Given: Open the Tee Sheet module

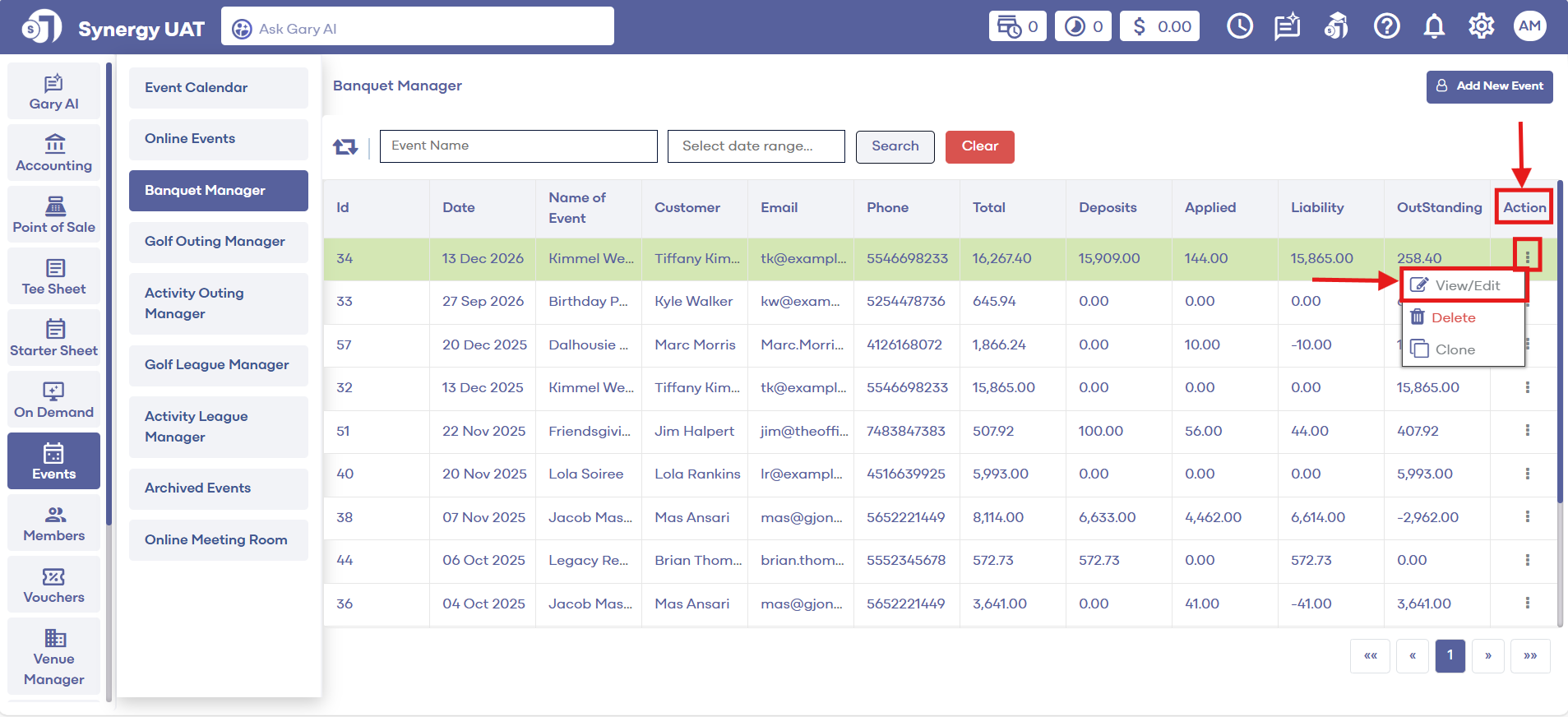Looking at the screenshot, I should (x=54, y=276).
